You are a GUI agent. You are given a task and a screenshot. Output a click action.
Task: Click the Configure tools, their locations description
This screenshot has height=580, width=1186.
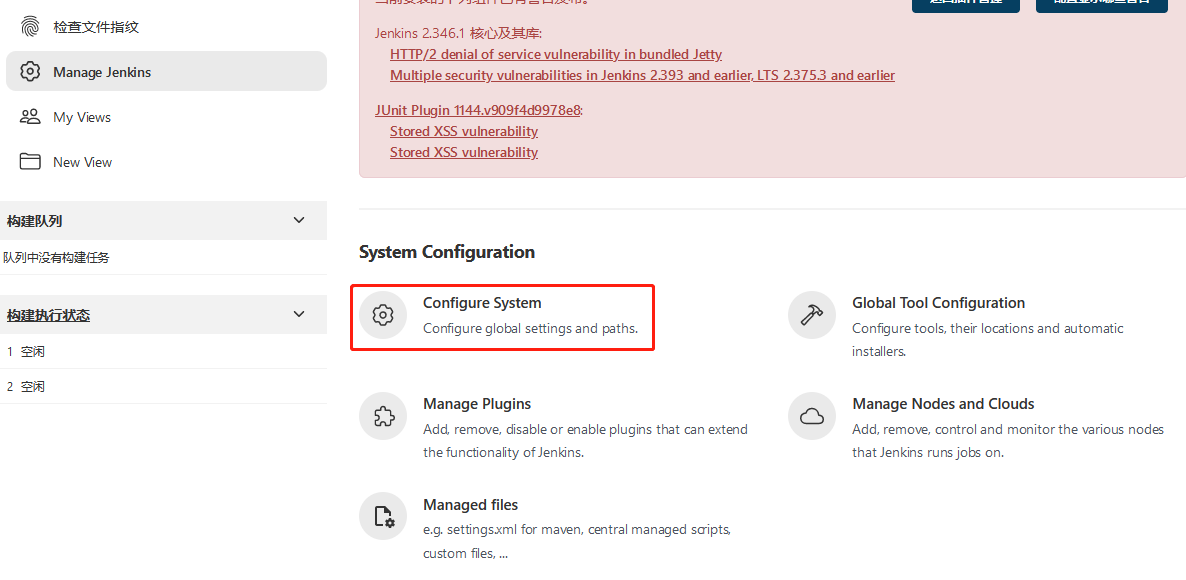click(988, 340)
